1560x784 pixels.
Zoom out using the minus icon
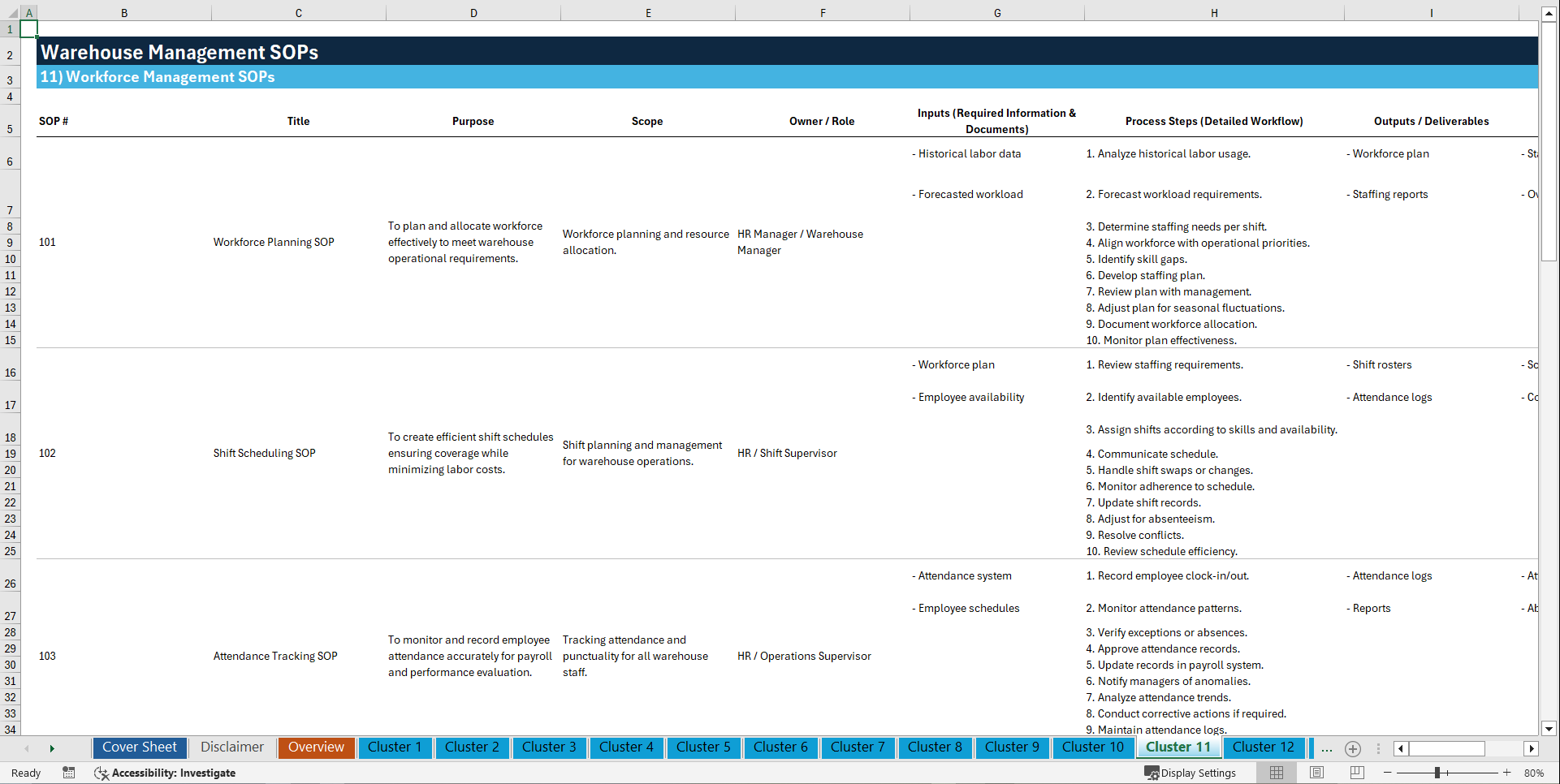coord(1388,773)
